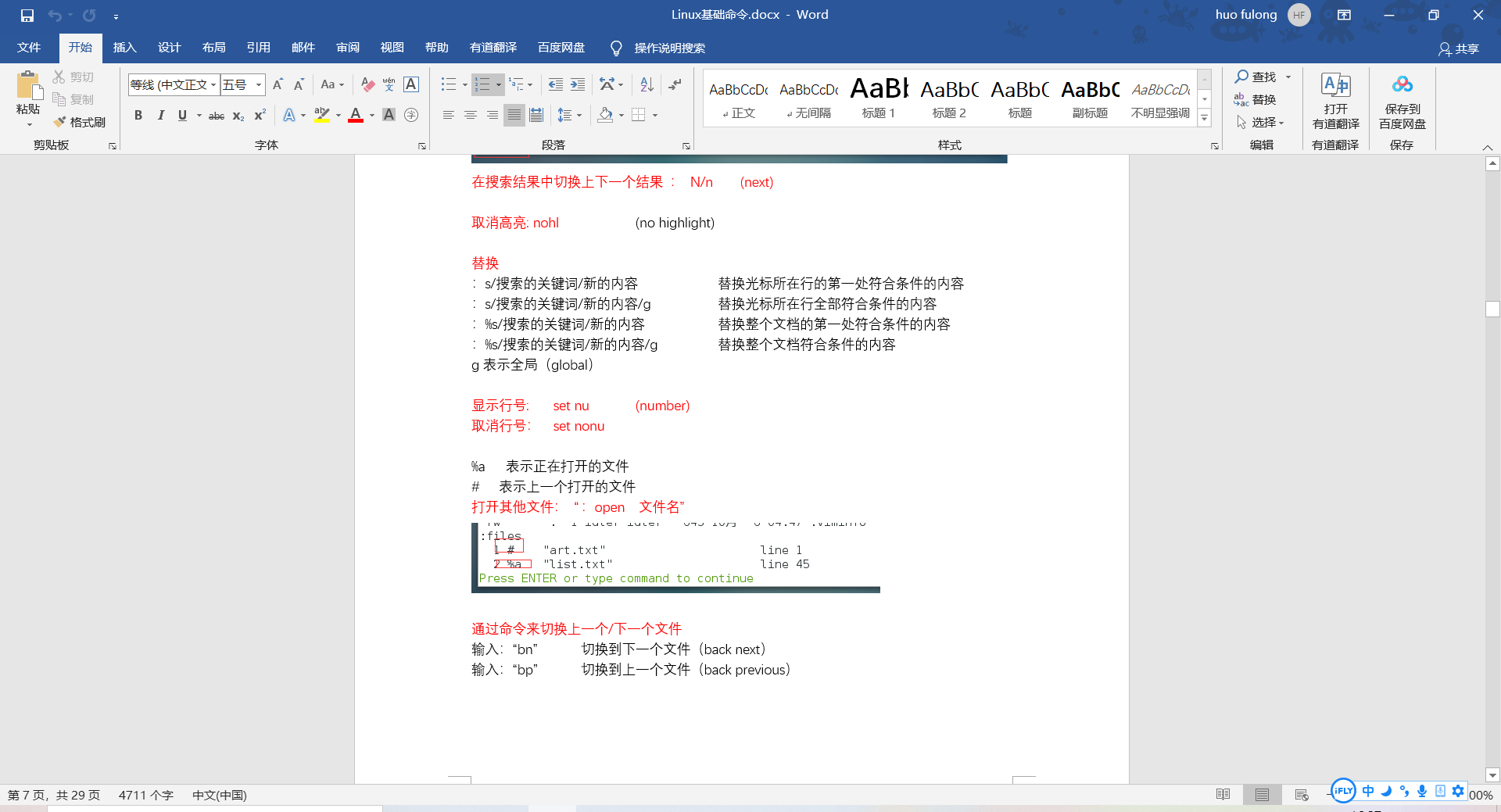Image resolution: width=1501 pixels, height=812 pixels.
Task: Sort paragraphs with the 排序 icon
Action: point(646,84)
